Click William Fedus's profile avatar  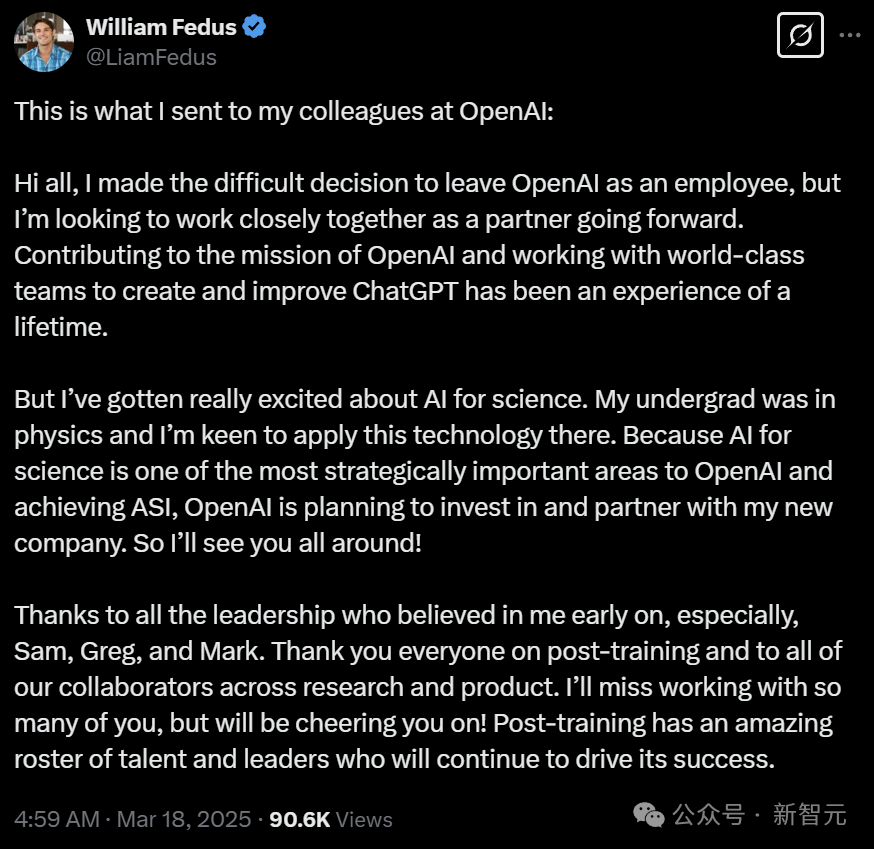pyautogui.click(x=44, y=42)
